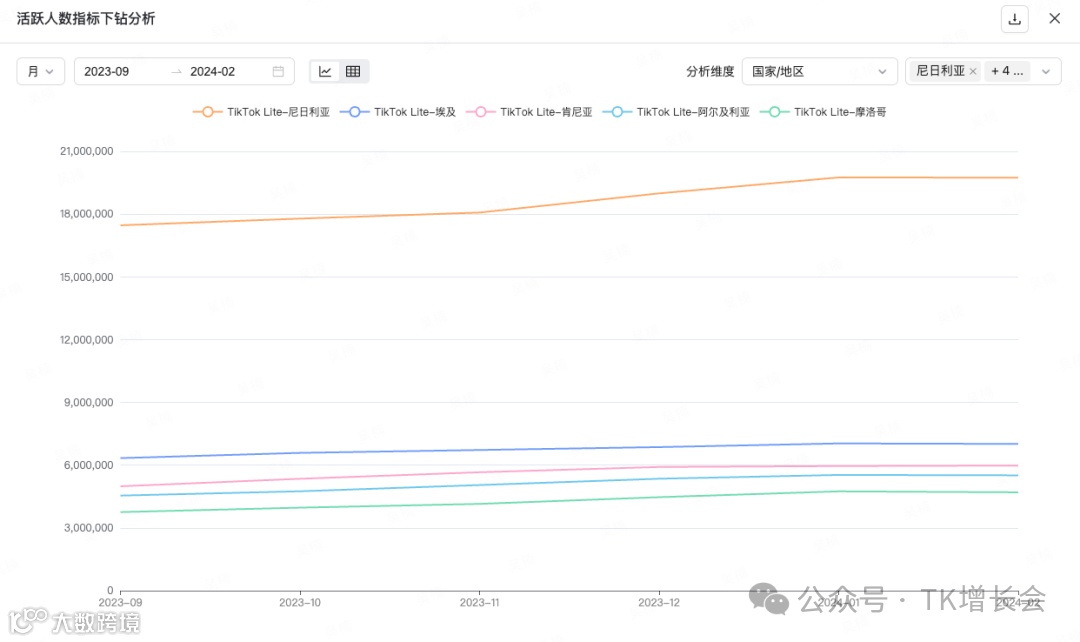Toggle the TikTok Lite-肯尼亚 legend series
1080x642 pixels.
pos(529,112)
